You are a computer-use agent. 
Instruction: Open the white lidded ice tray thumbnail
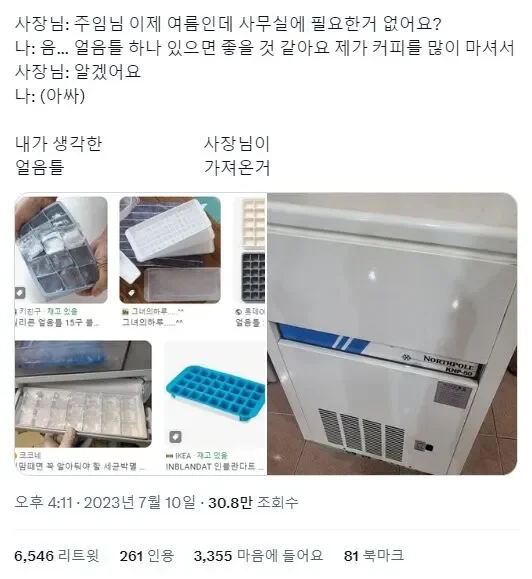(170, 250)
